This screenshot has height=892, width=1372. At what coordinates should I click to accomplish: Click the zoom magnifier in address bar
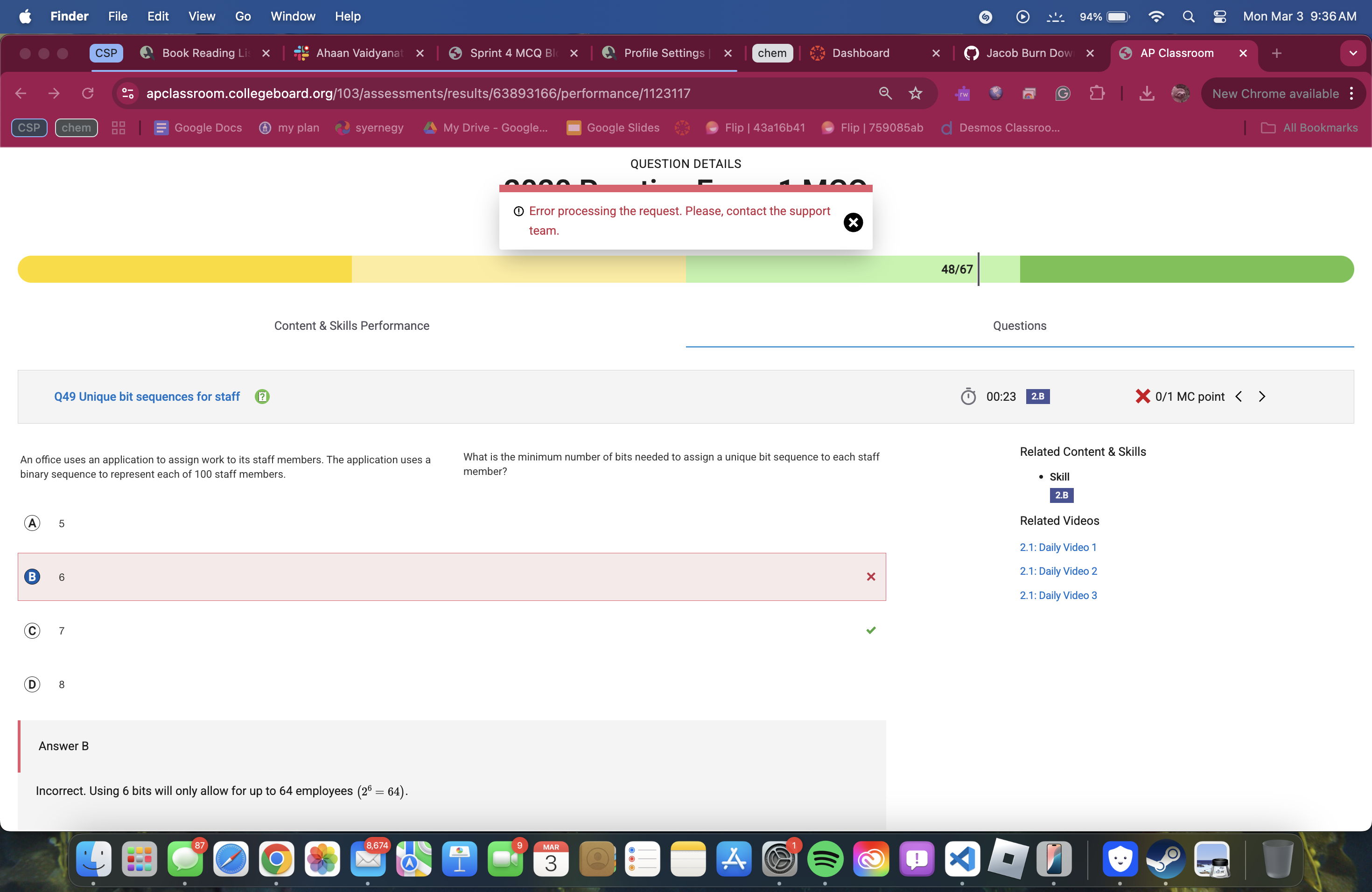885,93
